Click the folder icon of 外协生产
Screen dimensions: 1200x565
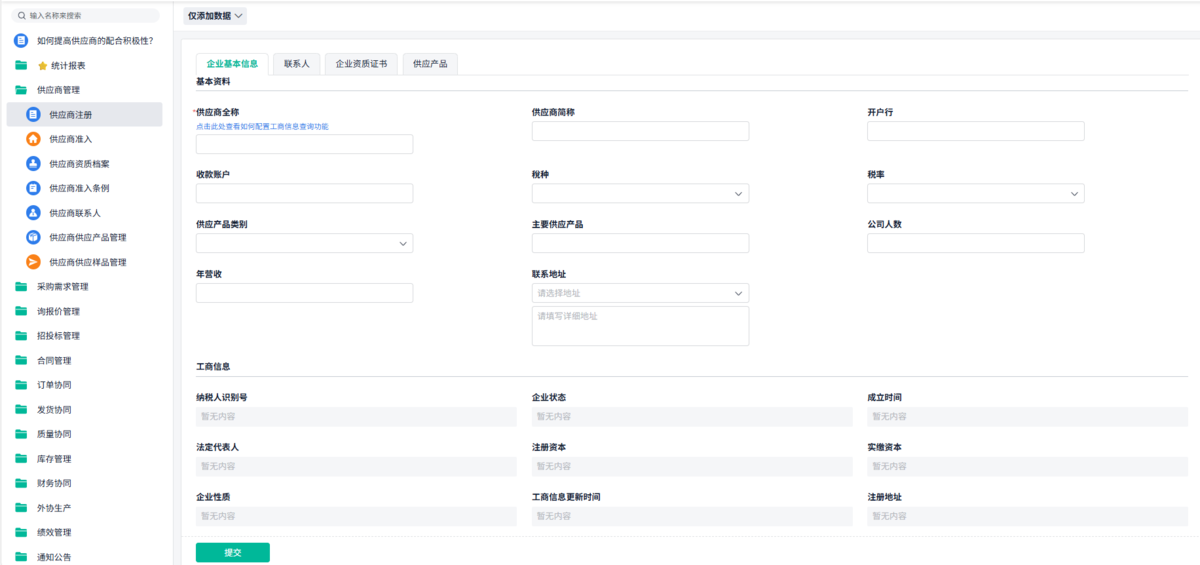(x=21, y=508)
